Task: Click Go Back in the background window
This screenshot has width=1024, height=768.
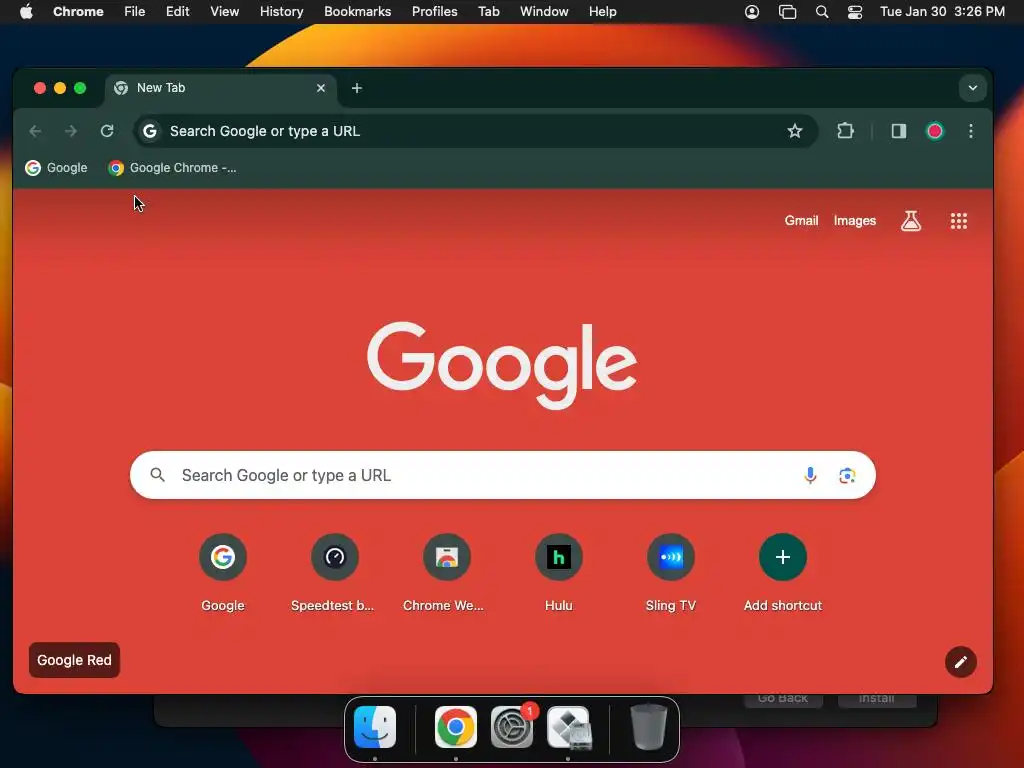Action: point(782,699)
